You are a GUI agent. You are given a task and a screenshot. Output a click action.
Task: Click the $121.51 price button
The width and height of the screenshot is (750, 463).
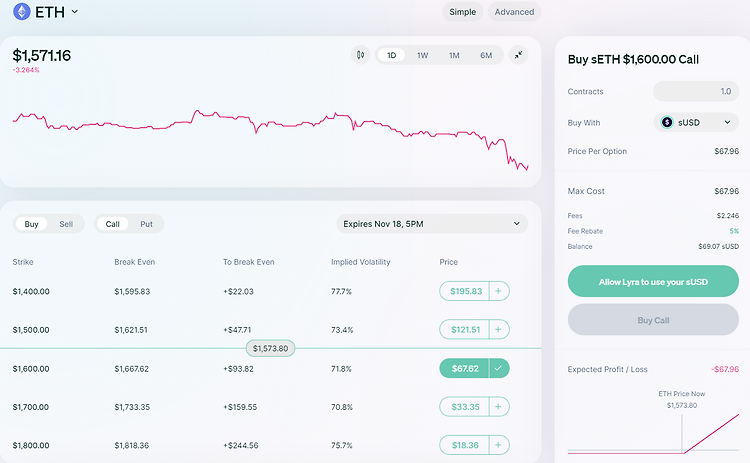pyautogui.click(x=465, y=330)
